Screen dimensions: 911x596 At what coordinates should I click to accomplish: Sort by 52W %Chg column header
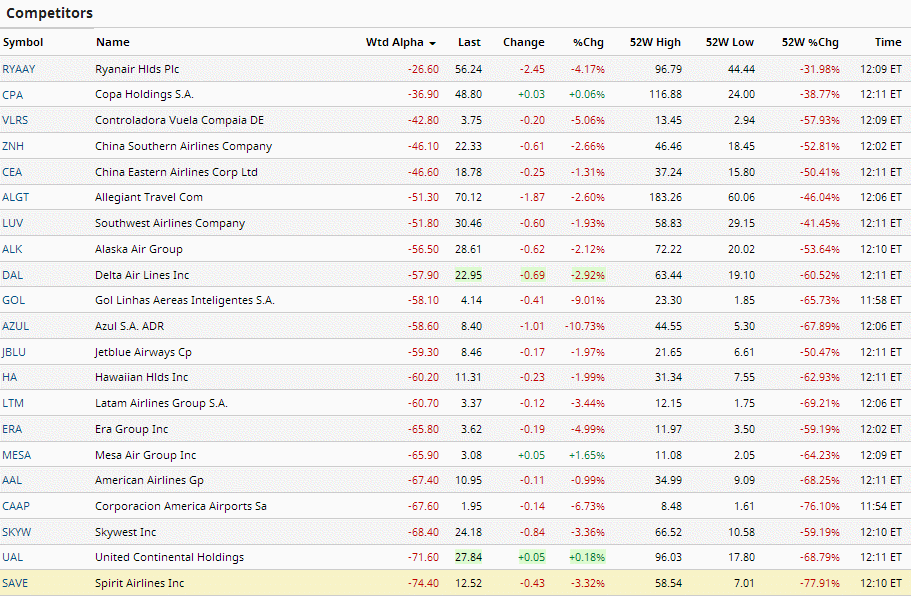point(810,42)
